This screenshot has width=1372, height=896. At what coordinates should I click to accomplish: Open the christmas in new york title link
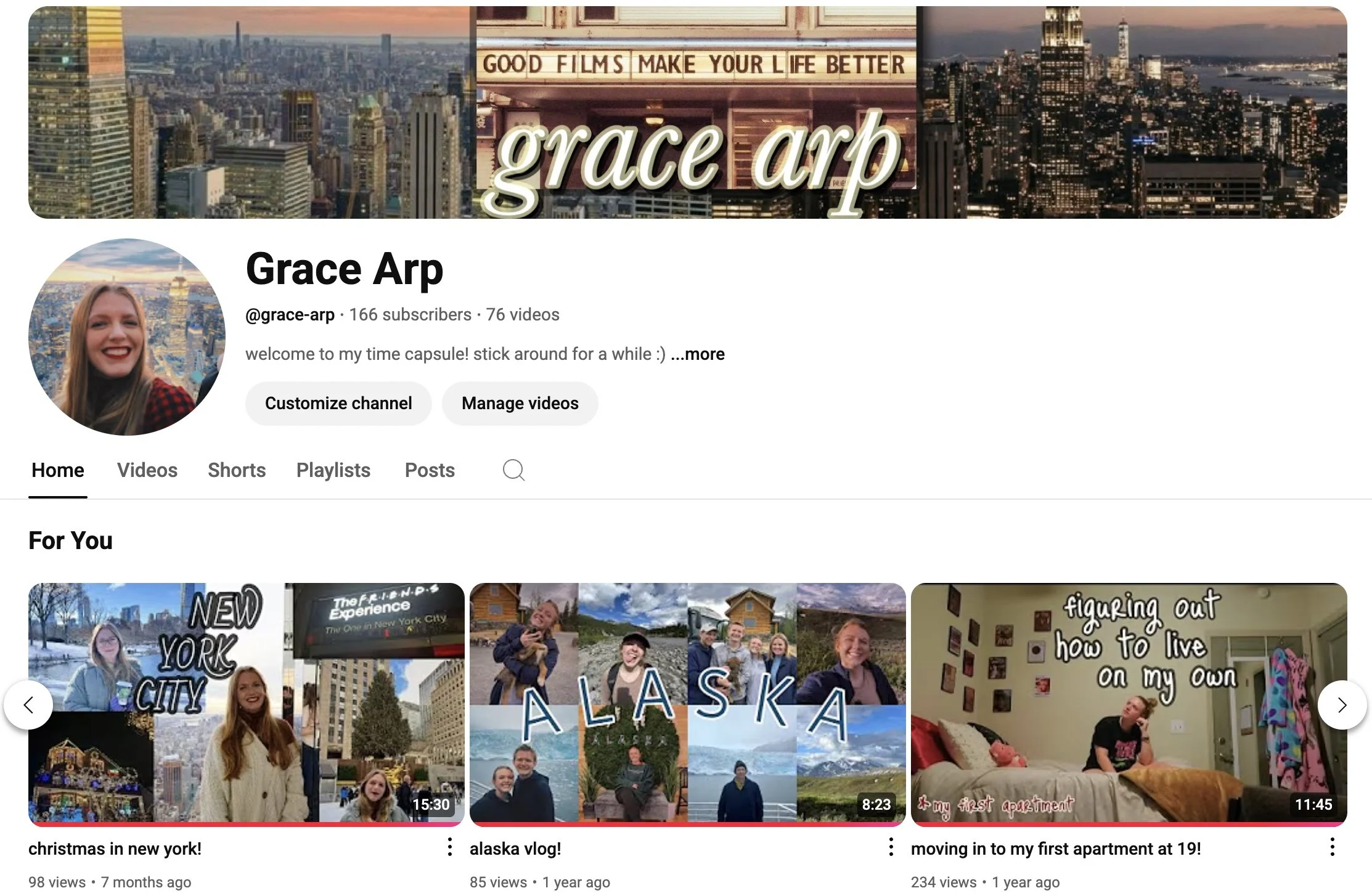(x=115, y=849)
